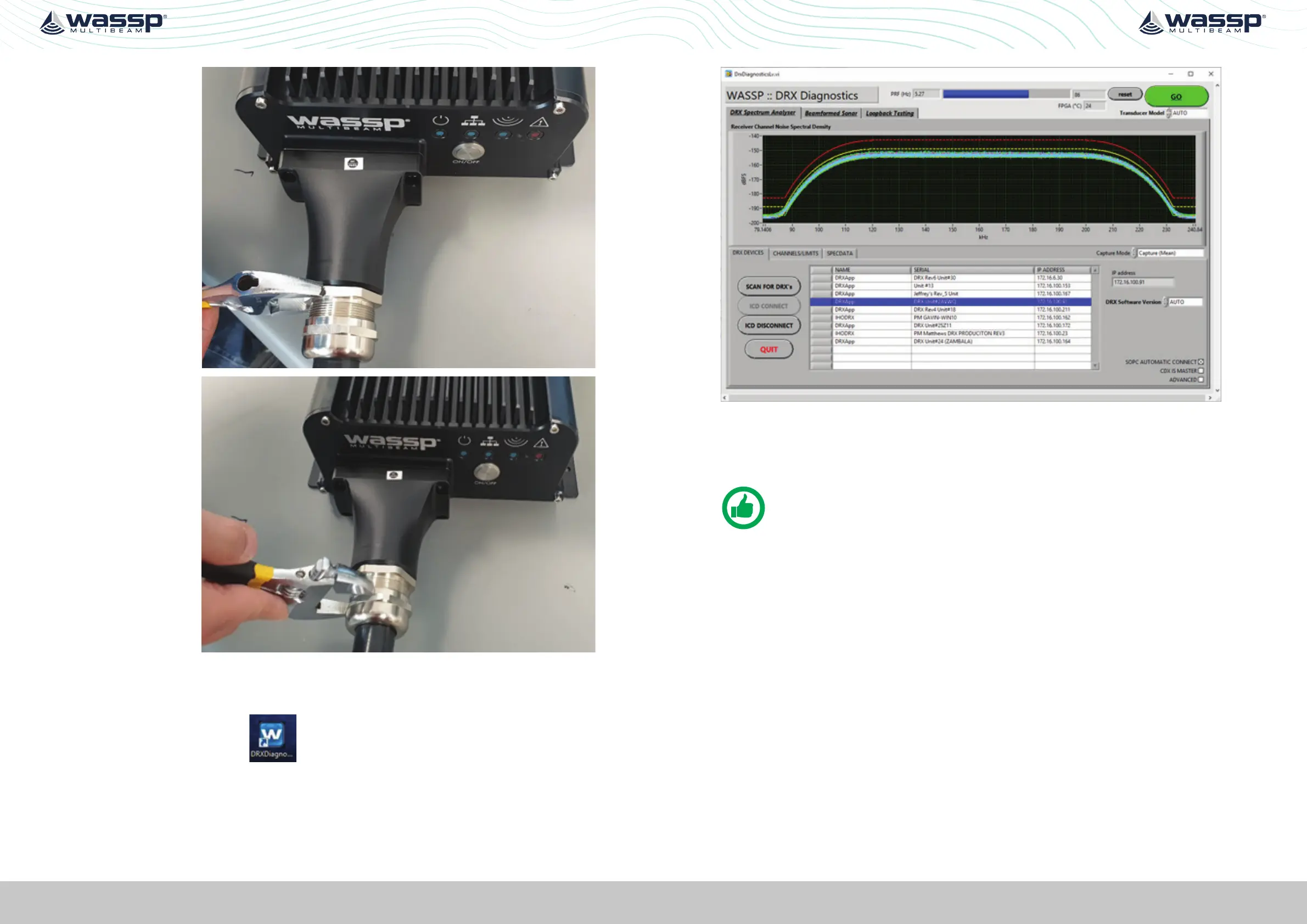Click the WASSP Multibeam logo at top right
1307x924 pixels.
point(1202,22)
